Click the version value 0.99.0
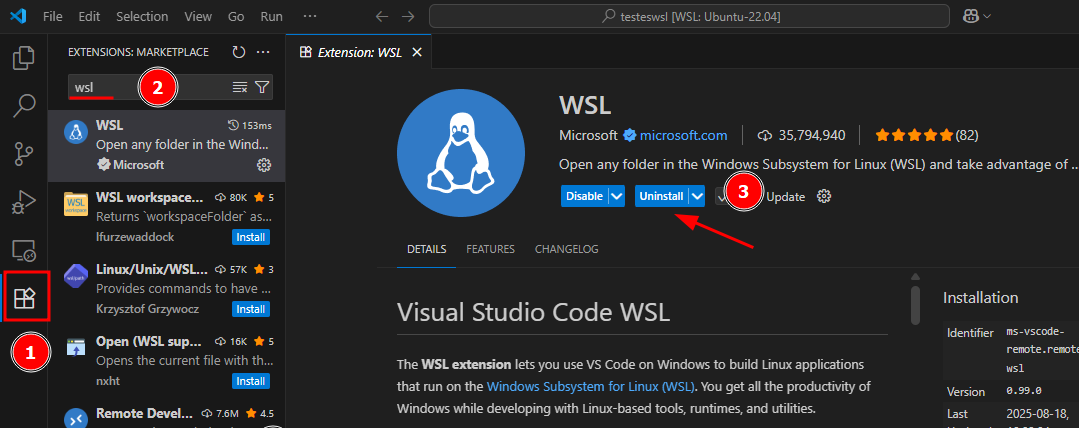The height and width of the screenshot is (428, 1079). 1023,391
